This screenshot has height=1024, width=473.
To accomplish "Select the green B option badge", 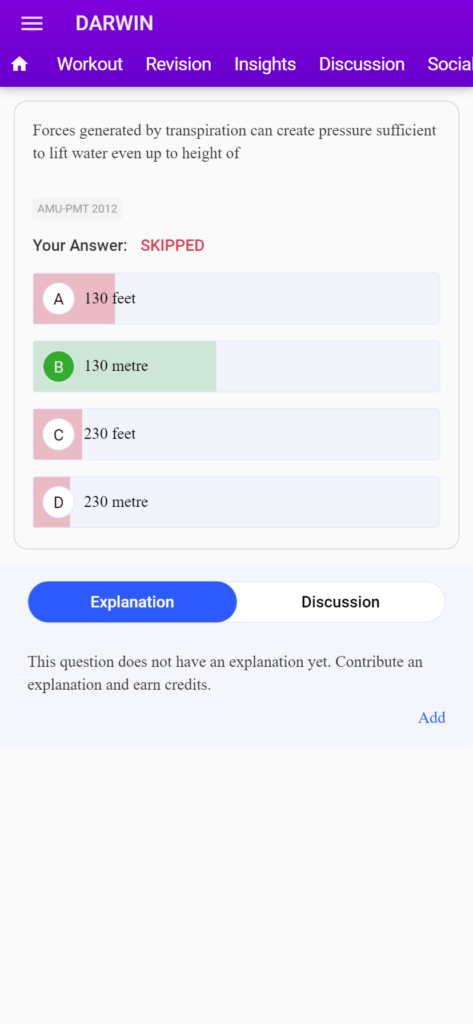I will pos(59,367).
